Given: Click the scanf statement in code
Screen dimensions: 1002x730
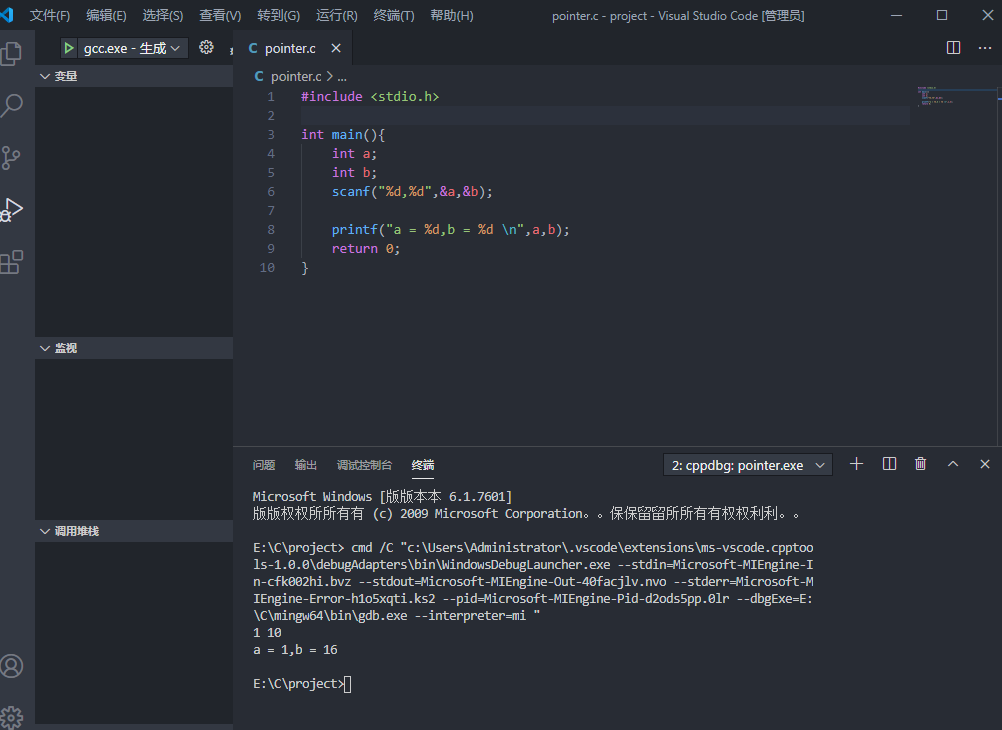Looking at the screenshot, I should pyautogui.click(x=412, y=192).
